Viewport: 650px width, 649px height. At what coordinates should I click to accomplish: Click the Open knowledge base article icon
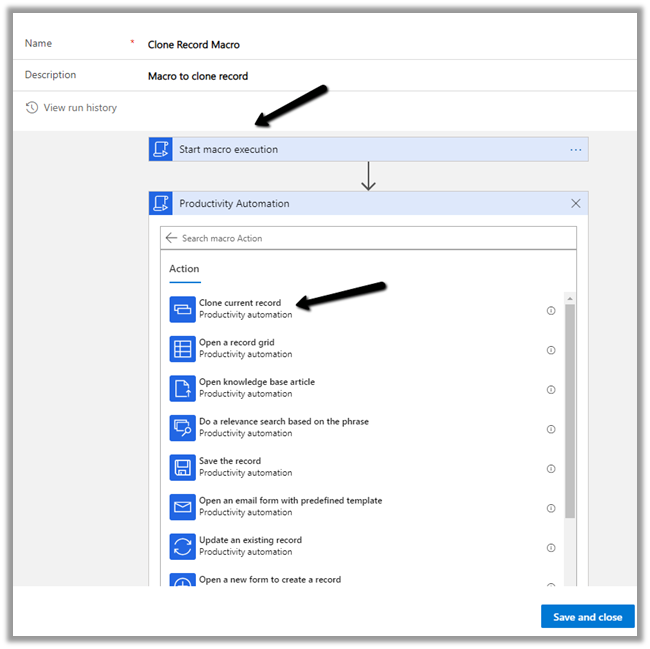point(182,388)
